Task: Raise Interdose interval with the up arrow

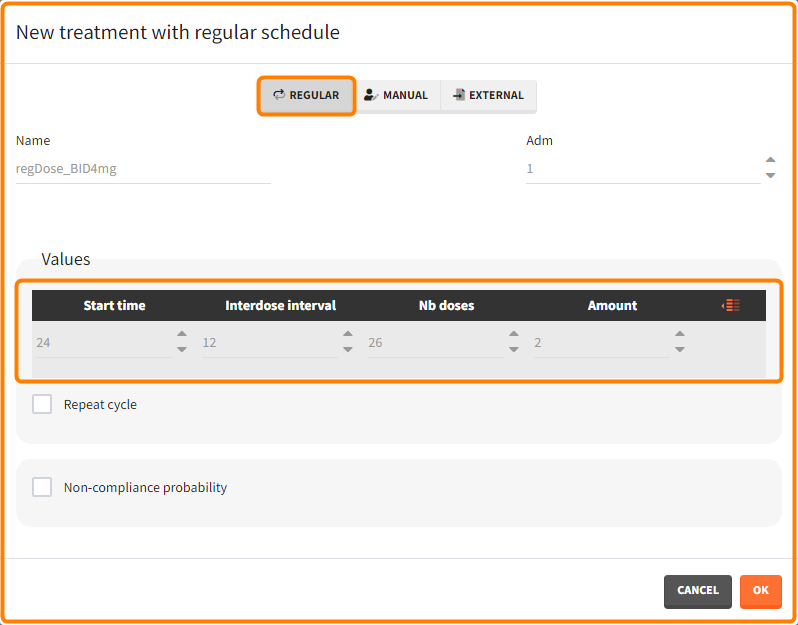Action: click(347, 335)
